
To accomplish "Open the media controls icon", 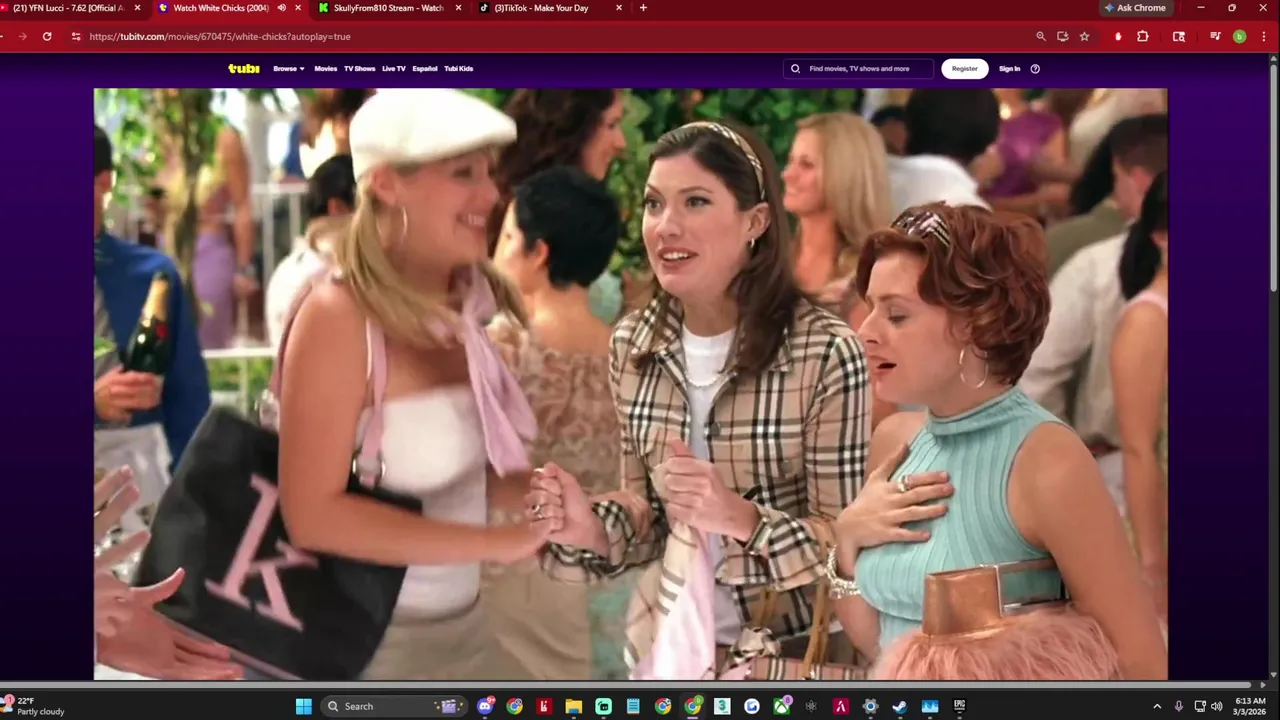I will [1215, 36].
